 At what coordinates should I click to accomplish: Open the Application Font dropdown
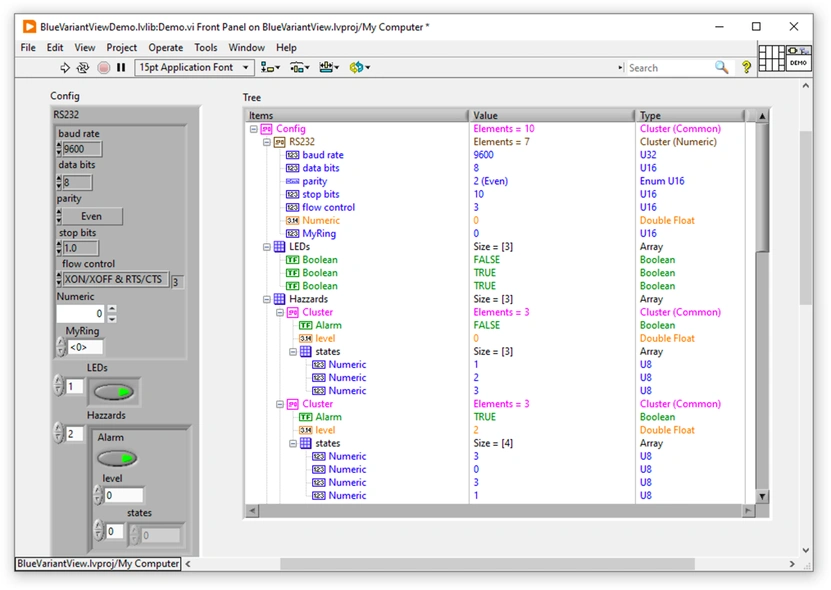[x=194, y=67]
